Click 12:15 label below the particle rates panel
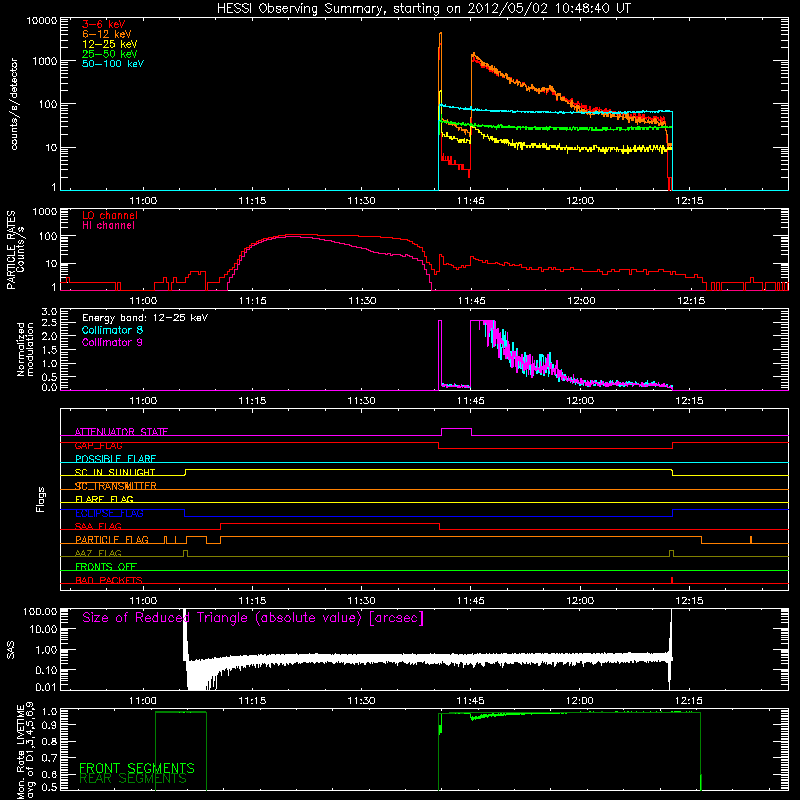This screenshot has height=800, width=800. pyautogui.click(x=691, y=301)
